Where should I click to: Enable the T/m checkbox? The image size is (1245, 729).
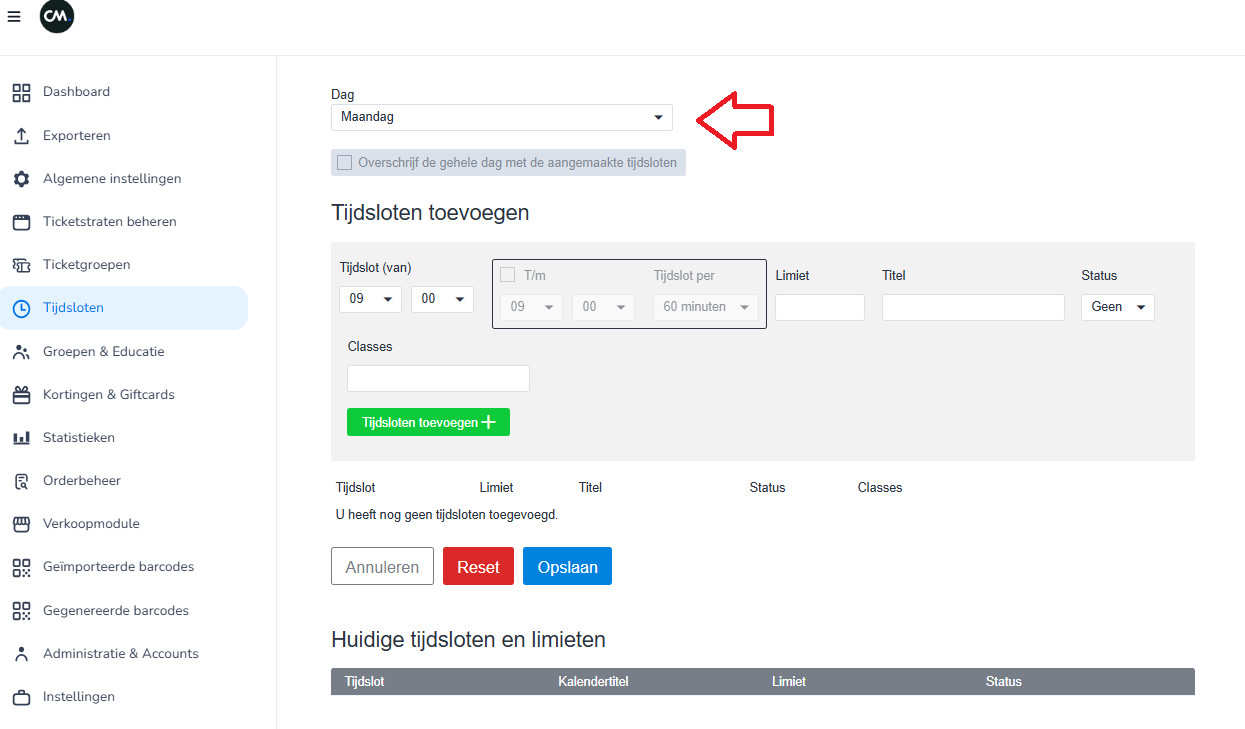(x=507, y=275)
